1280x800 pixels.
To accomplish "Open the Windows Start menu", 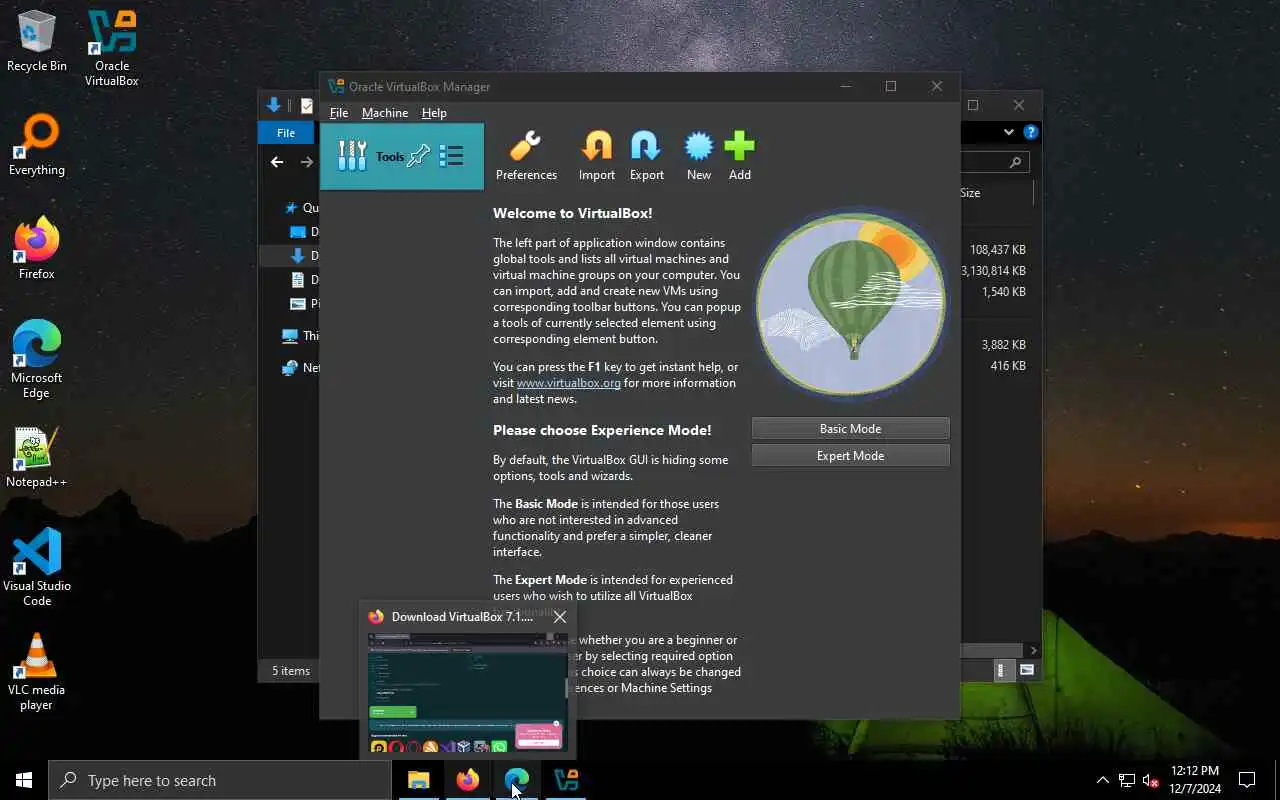I will coord(24,780).
